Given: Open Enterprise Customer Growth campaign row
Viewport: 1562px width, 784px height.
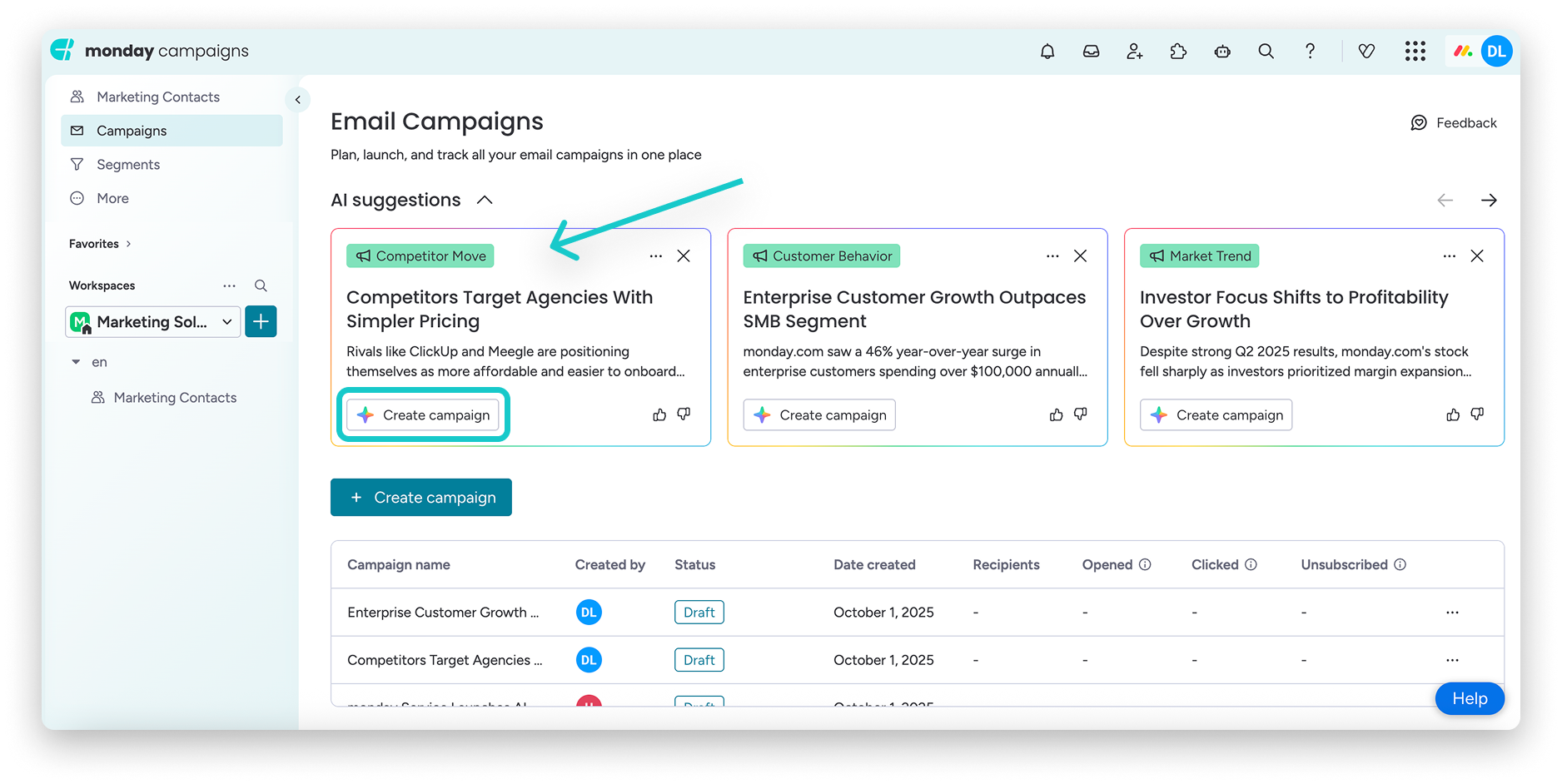Looking at the screenshot, I should pyautogui.click(x=918, y=613).
